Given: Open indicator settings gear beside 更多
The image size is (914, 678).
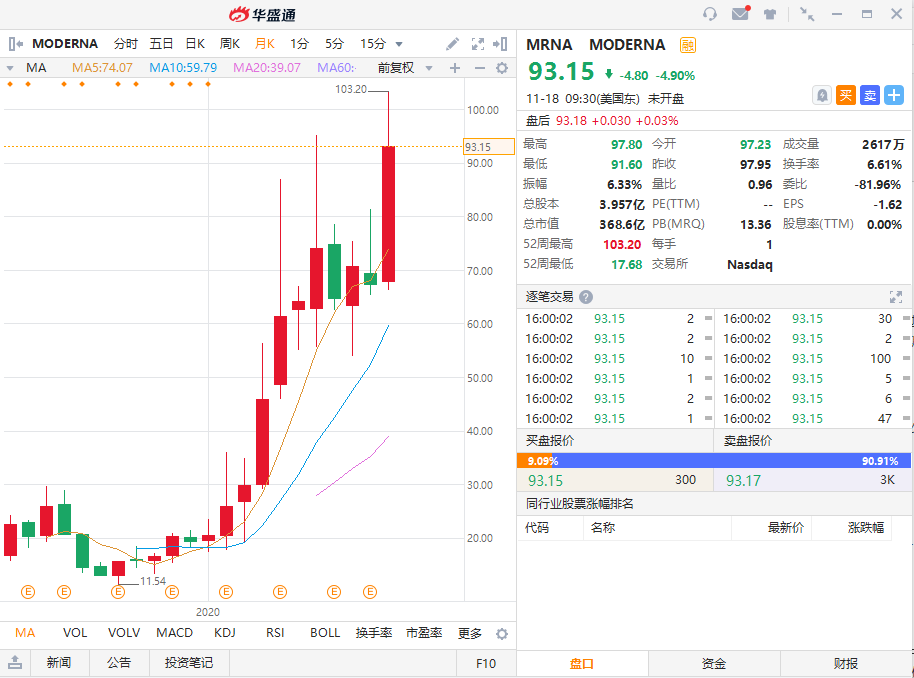Looking at the screenshot, I should click(502, 634).
